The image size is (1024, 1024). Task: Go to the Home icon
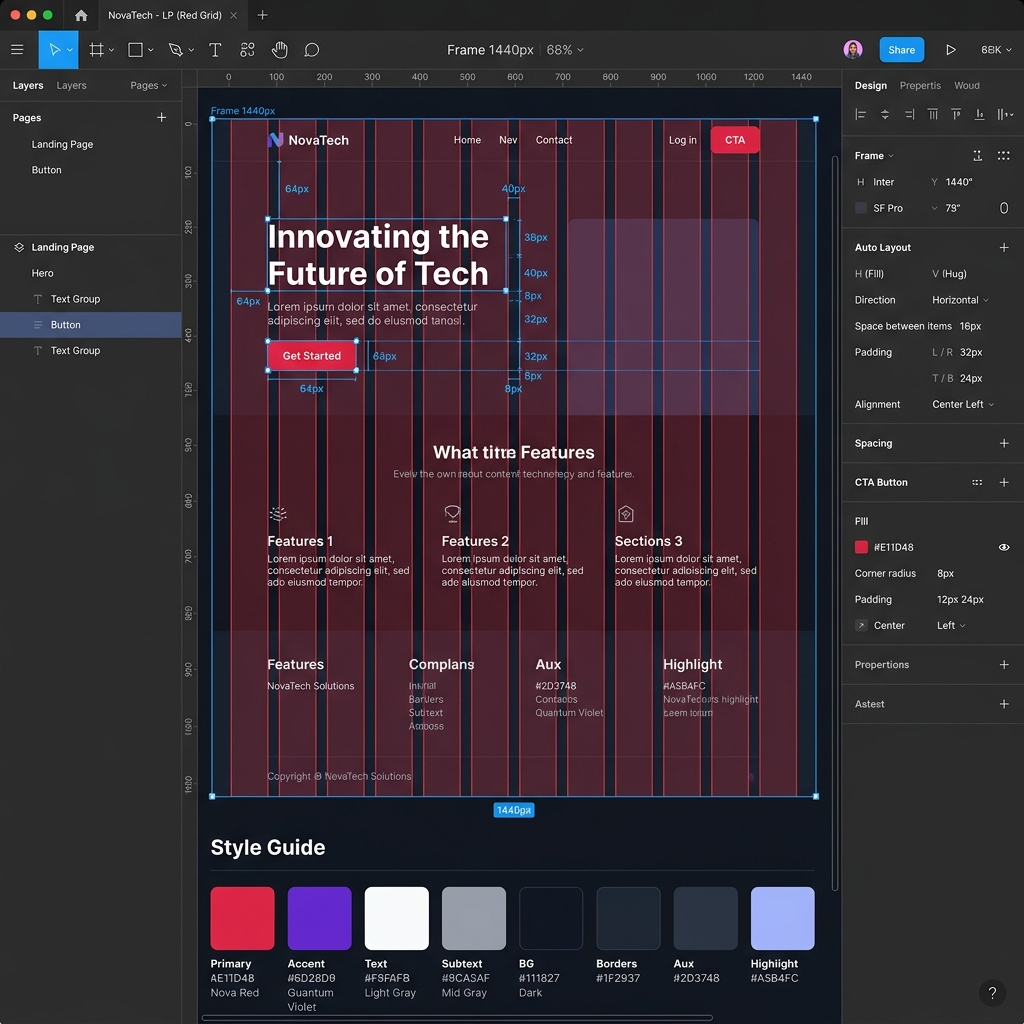tap(81, 15)
